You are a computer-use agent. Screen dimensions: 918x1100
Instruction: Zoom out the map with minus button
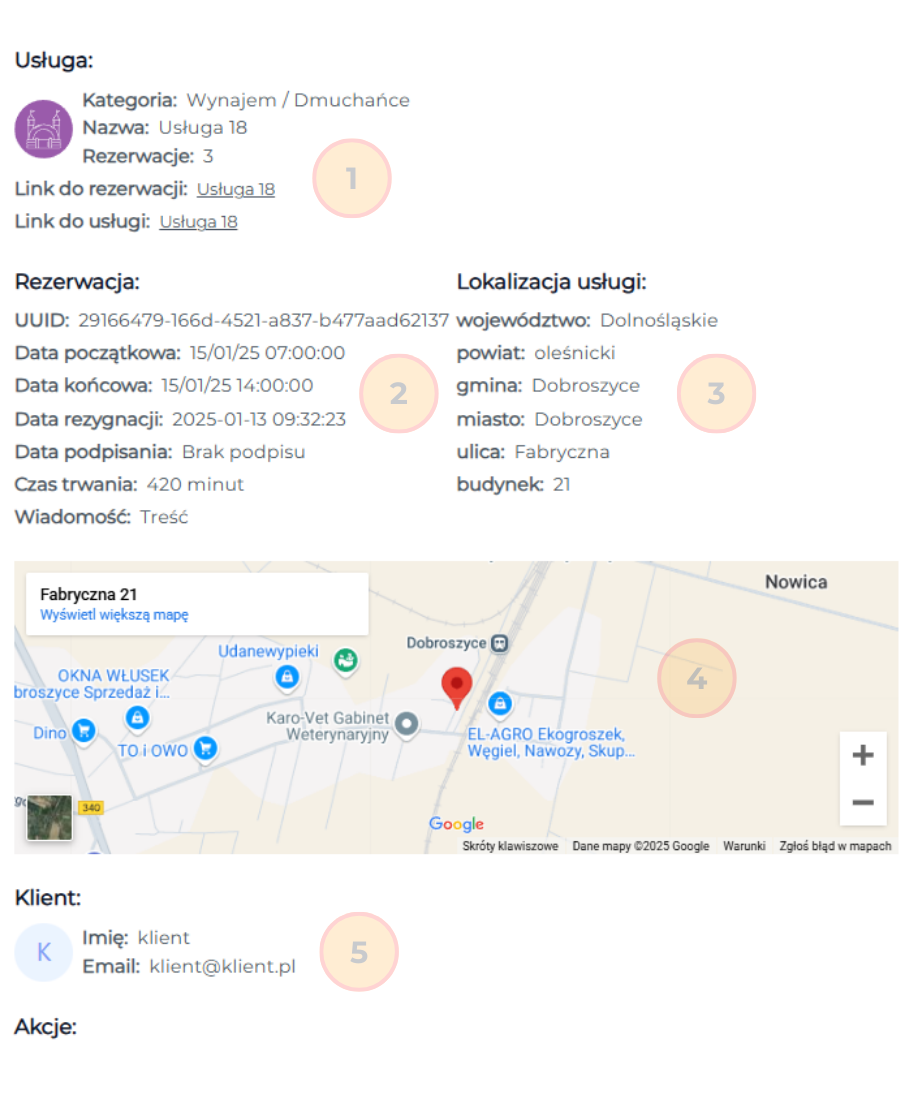click(862, 803)
